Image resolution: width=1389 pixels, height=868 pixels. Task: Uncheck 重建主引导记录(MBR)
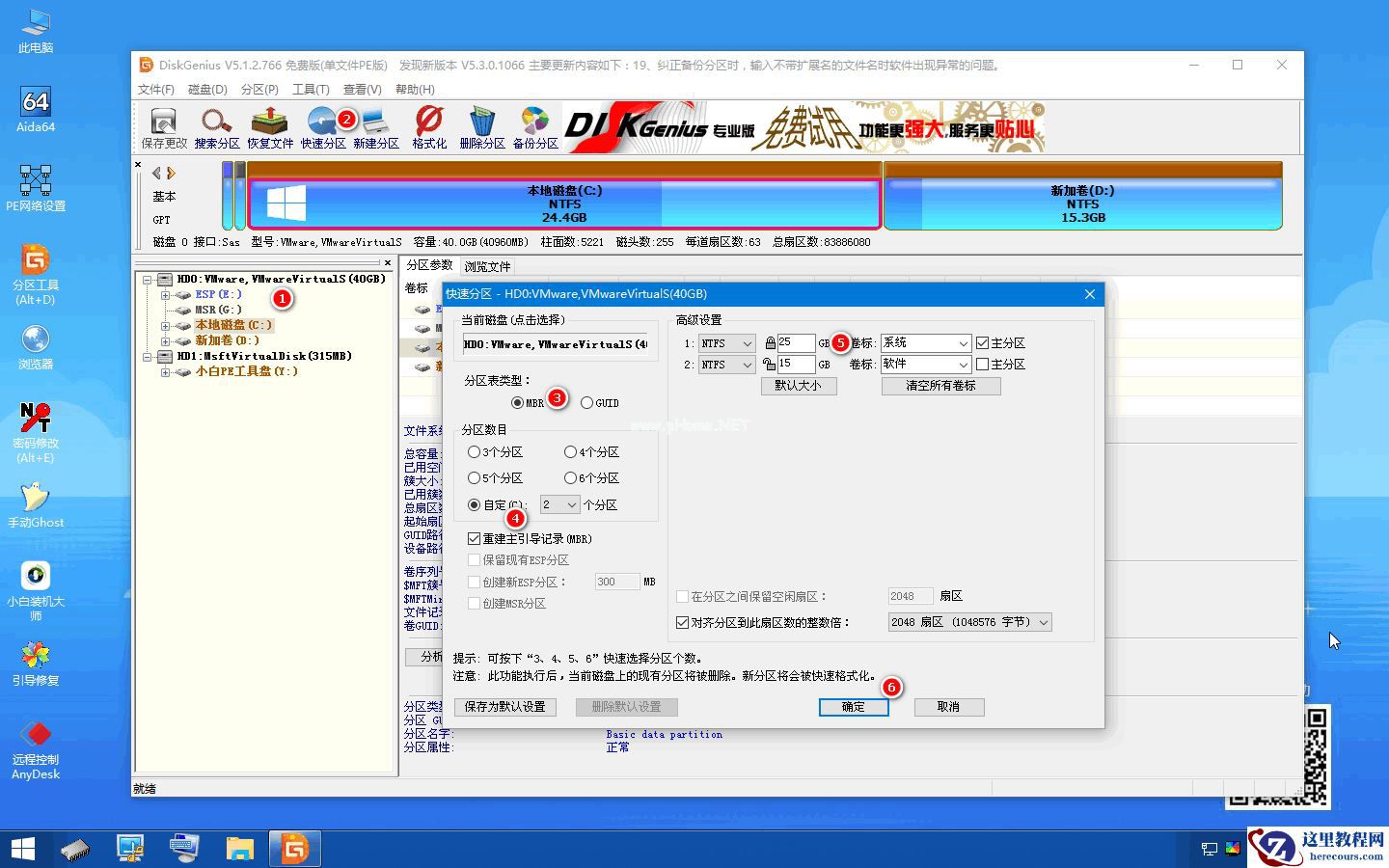474,538
